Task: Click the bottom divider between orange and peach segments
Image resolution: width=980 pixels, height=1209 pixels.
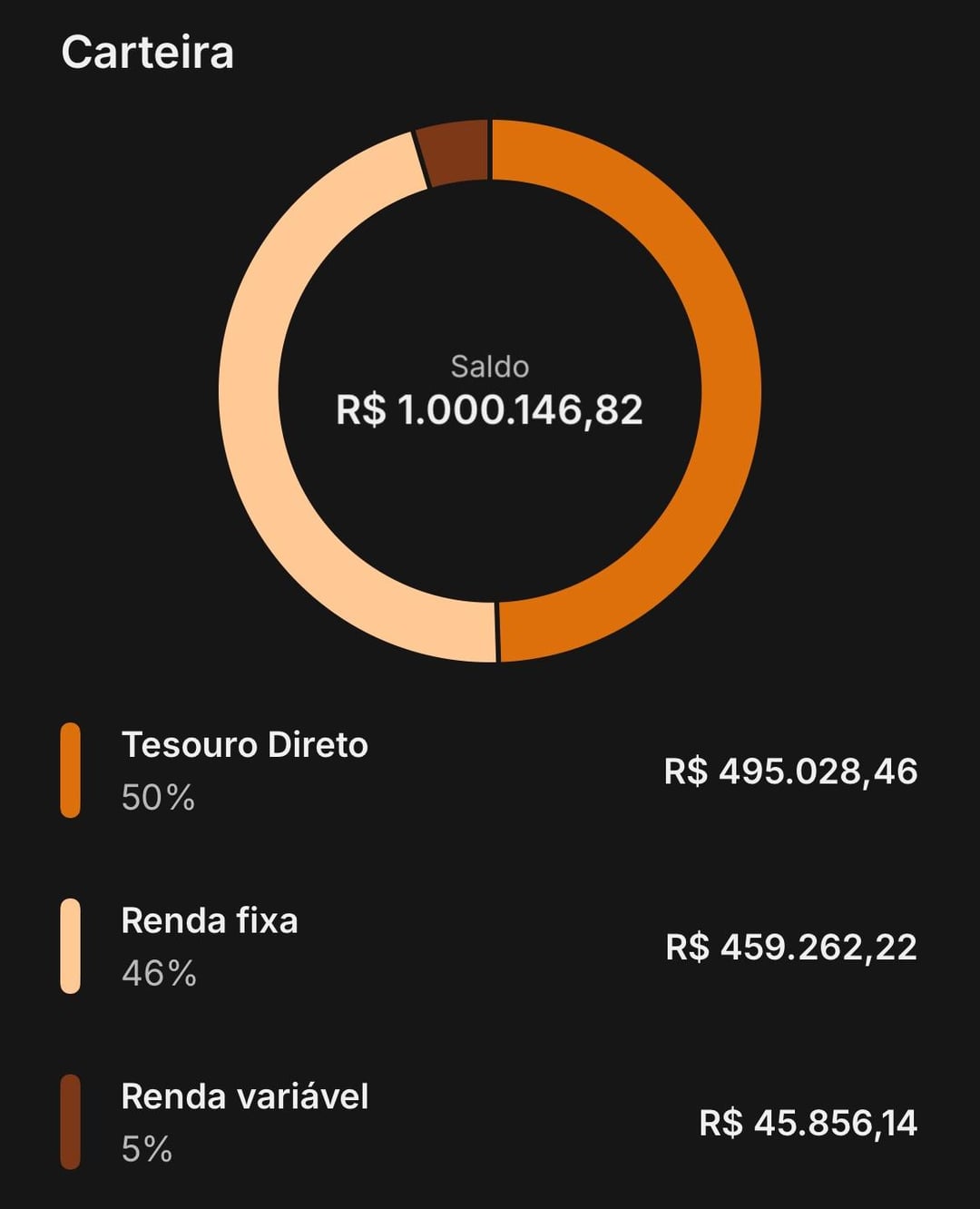Action: 497,632
